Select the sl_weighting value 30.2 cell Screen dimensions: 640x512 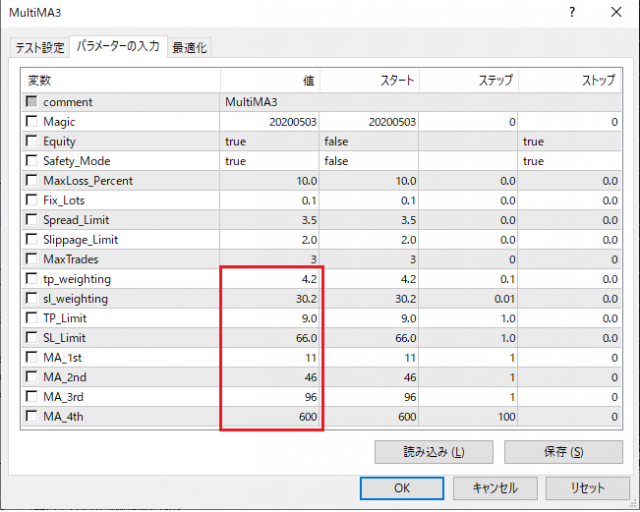coord(270,298)
